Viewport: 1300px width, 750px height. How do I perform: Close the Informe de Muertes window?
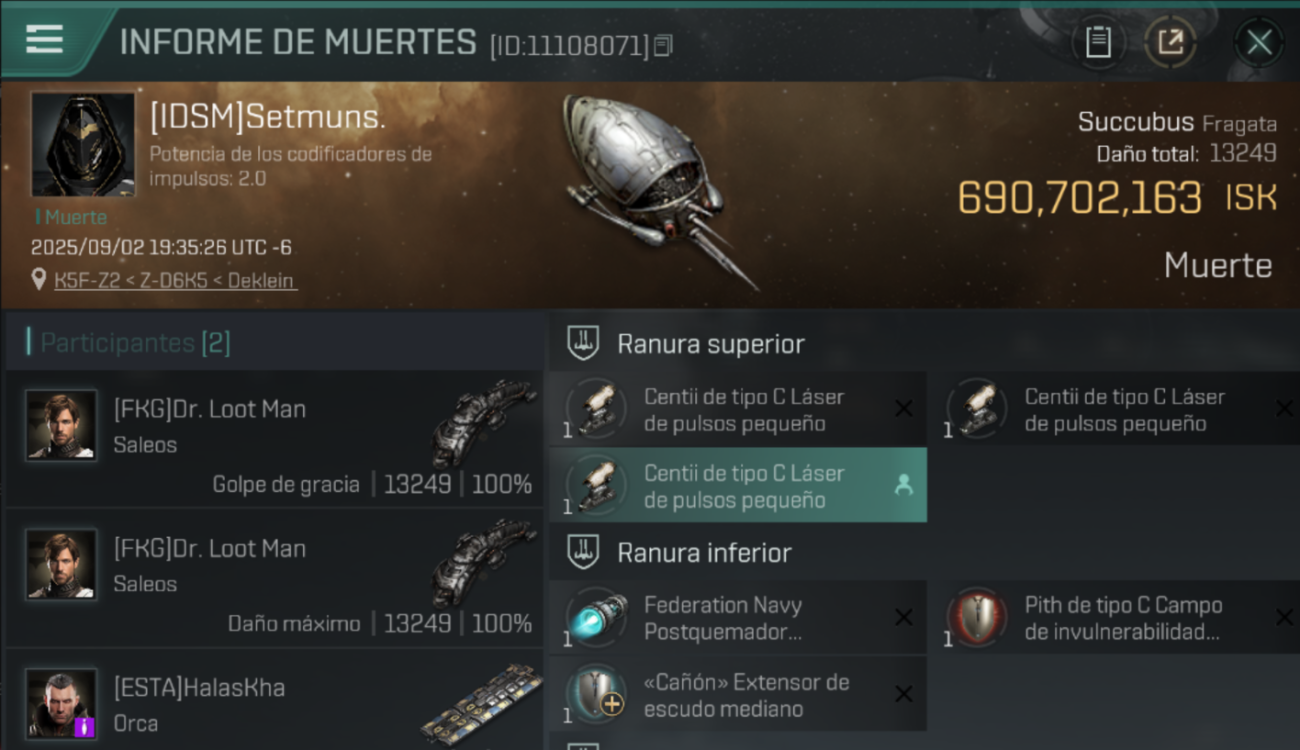coord(1259,42)
